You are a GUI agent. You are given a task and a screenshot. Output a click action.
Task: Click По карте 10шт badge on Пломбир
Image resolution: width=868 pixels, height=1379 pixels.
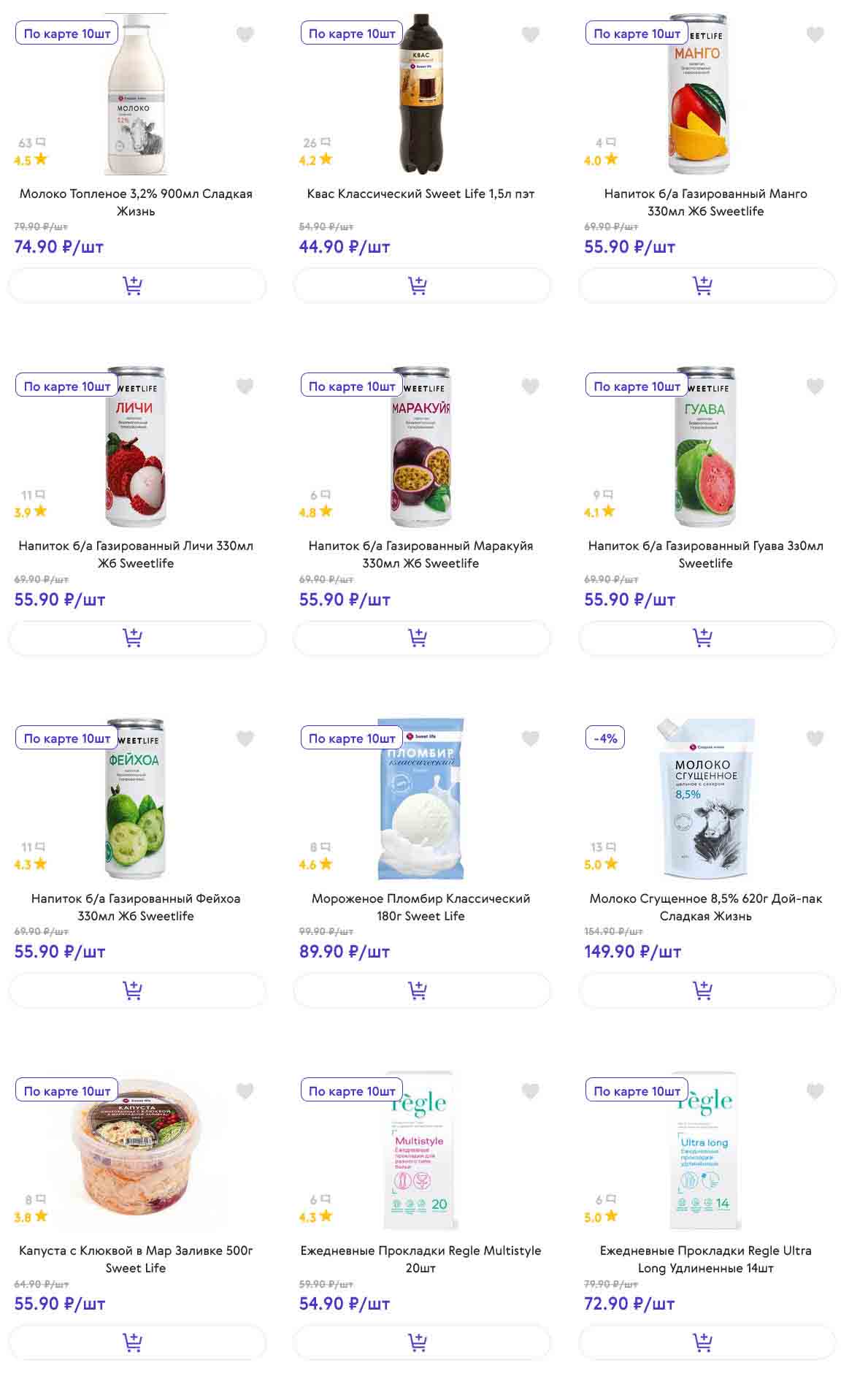pyautogui.click(x=352, y=738)
